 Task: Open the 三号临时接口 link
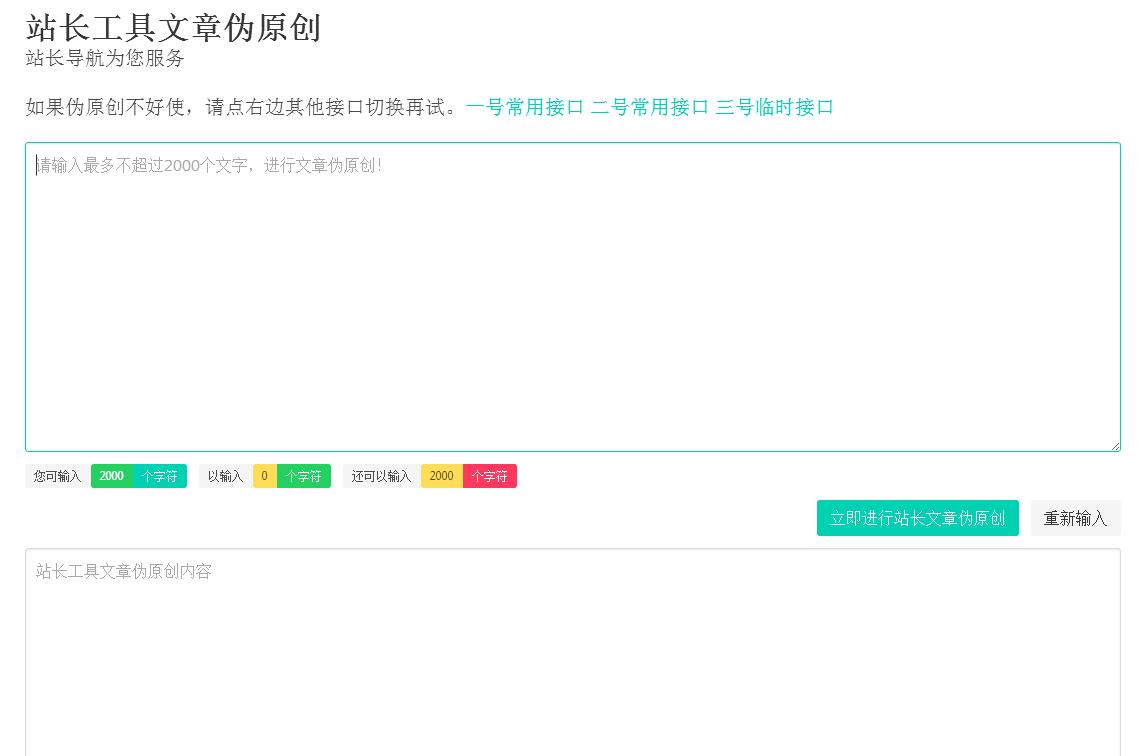[774, 108]
